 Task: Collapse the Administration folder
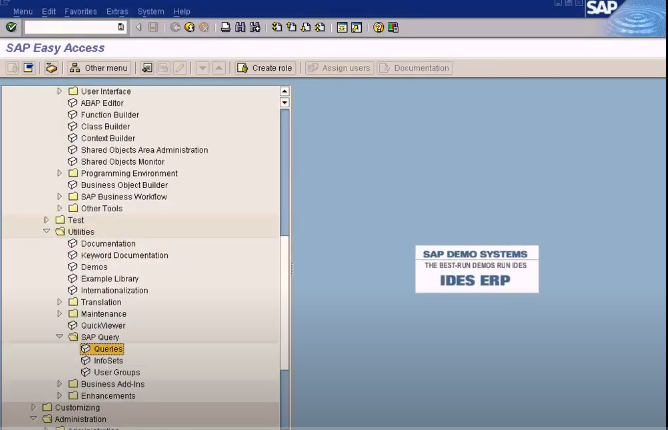pos(33,418)
